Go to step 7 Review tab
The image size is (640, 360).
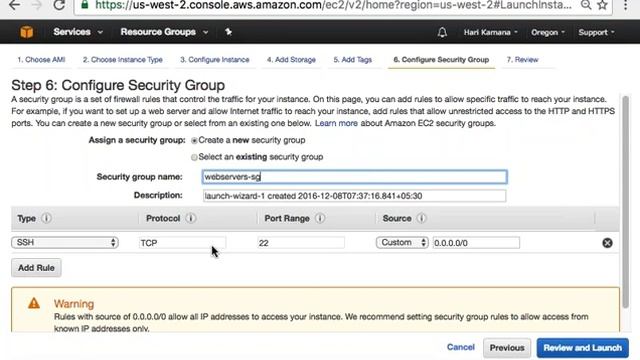(x=522, y=60)
